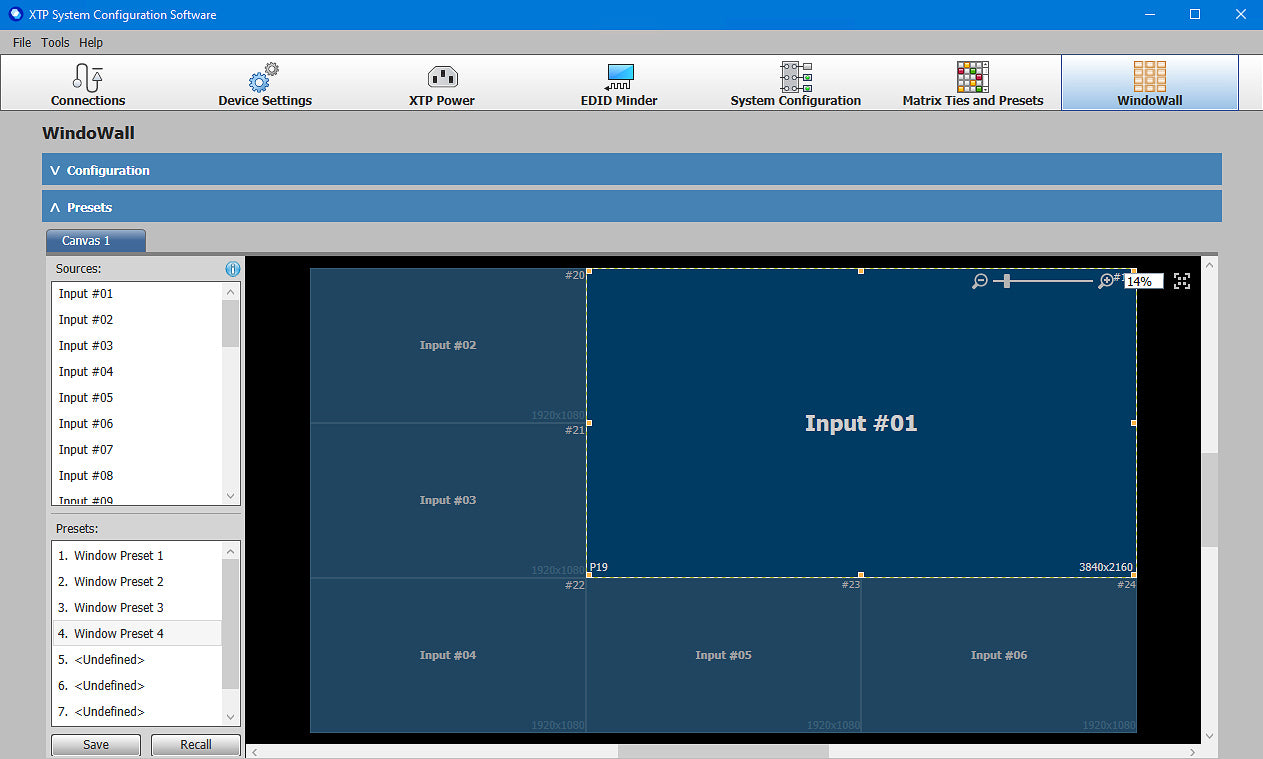Click canvas horizontal scrollbar thumb
This screenshot has width=1263, height=759.
point(723,751)
